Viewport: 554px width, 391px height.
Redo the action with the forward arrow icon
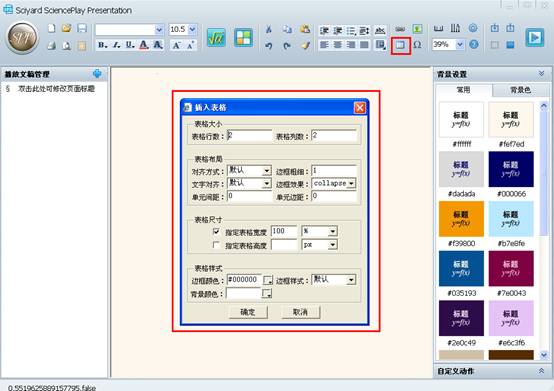[287, 46]
